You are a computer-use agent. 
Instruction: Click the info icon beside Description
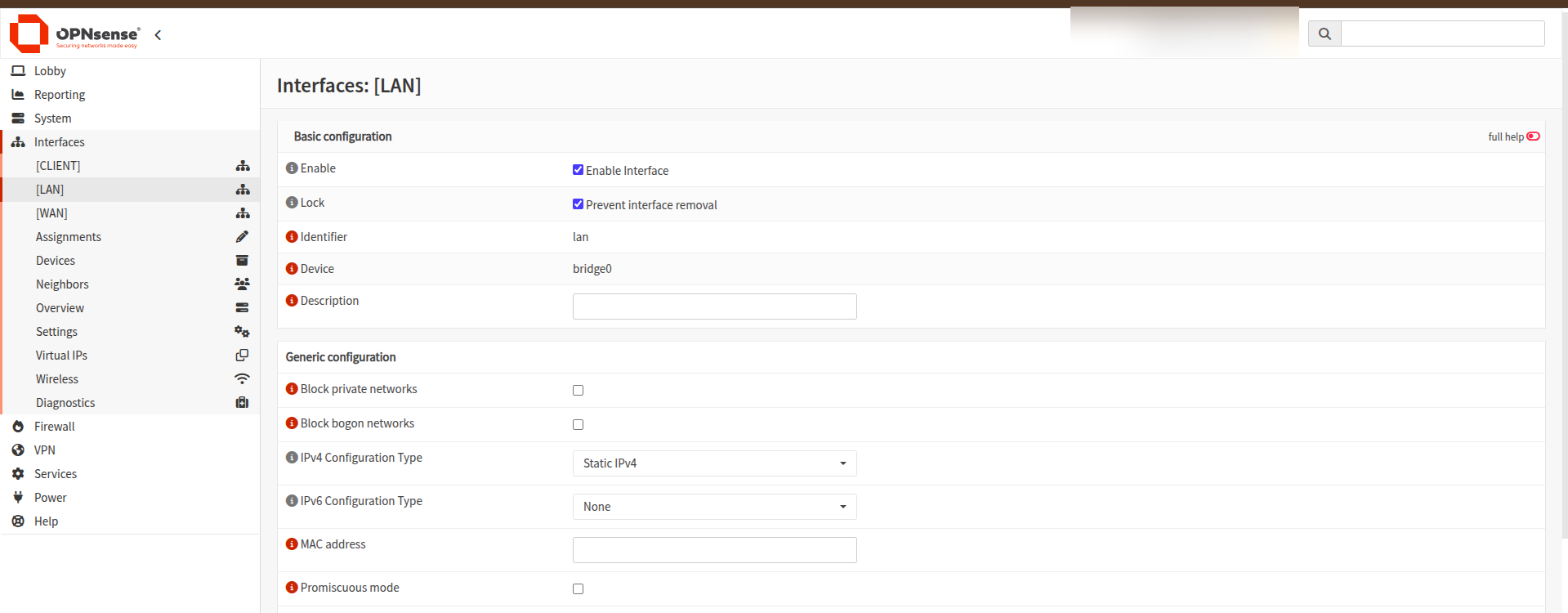click(x=292, y=301)
